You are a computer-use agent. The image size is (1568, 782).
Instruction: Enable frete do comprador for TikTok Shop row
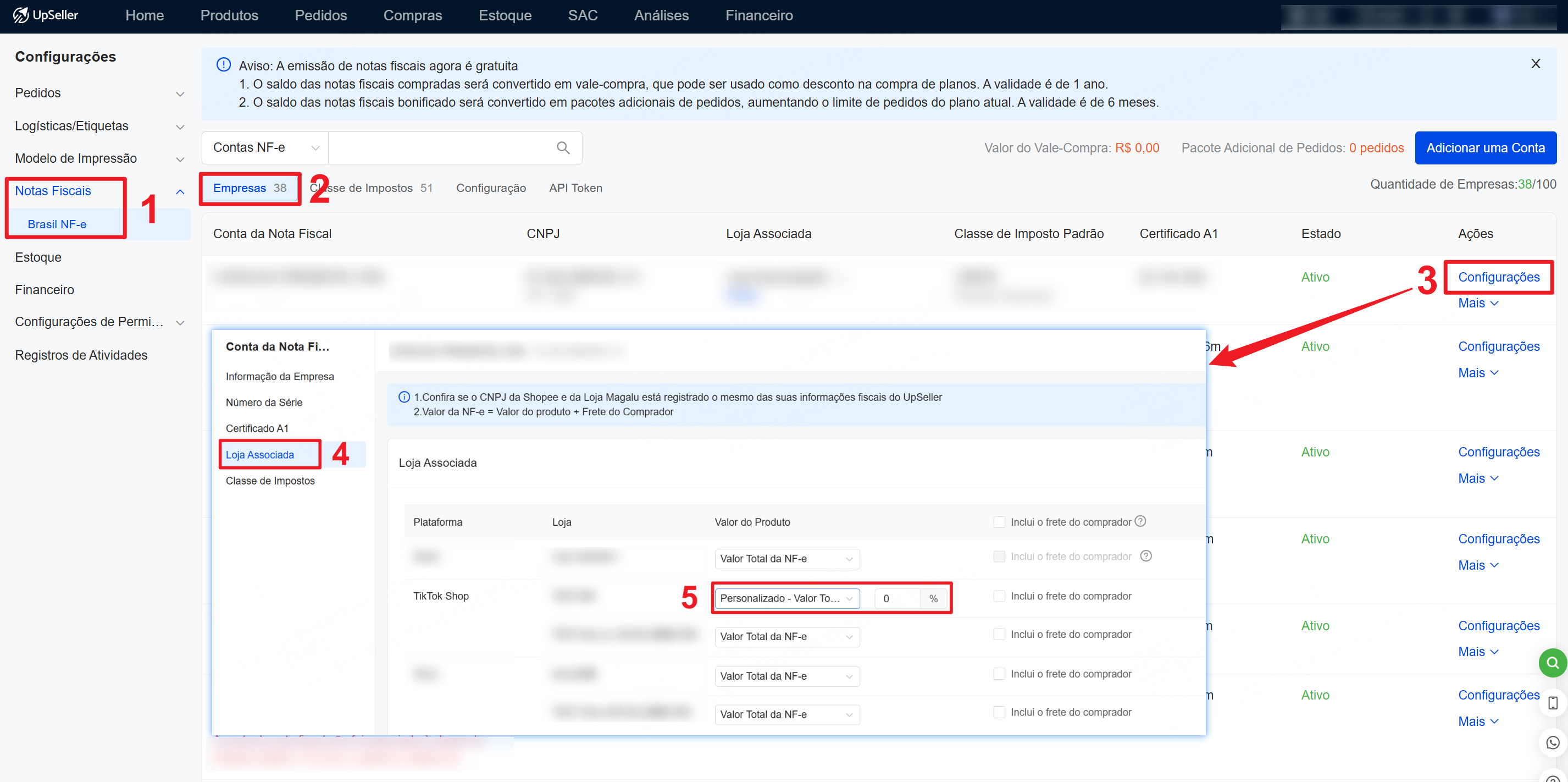point(999,596)
